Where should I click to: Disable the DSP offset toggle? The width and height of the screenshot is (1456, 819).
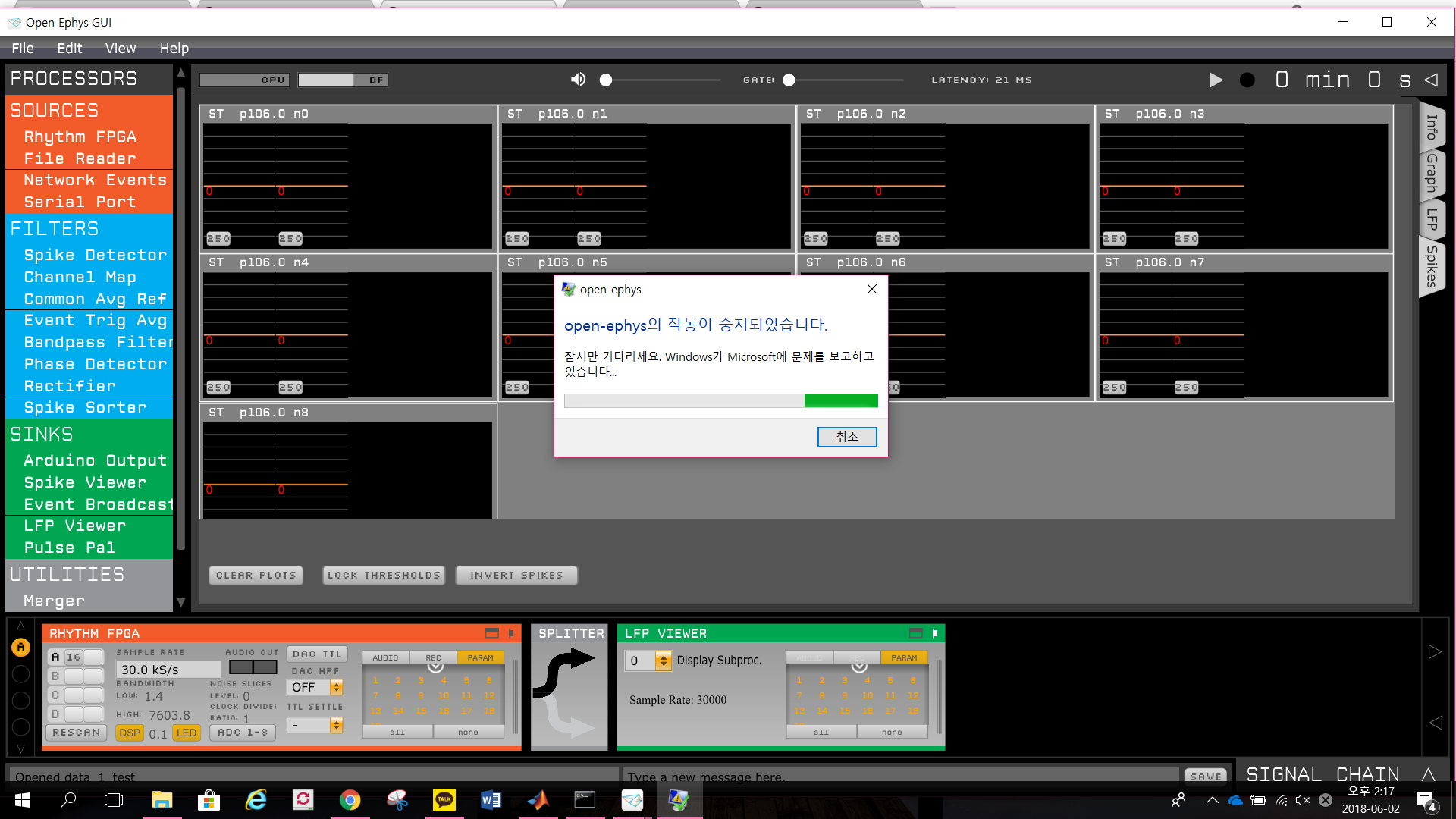click(x=129, y=733)
